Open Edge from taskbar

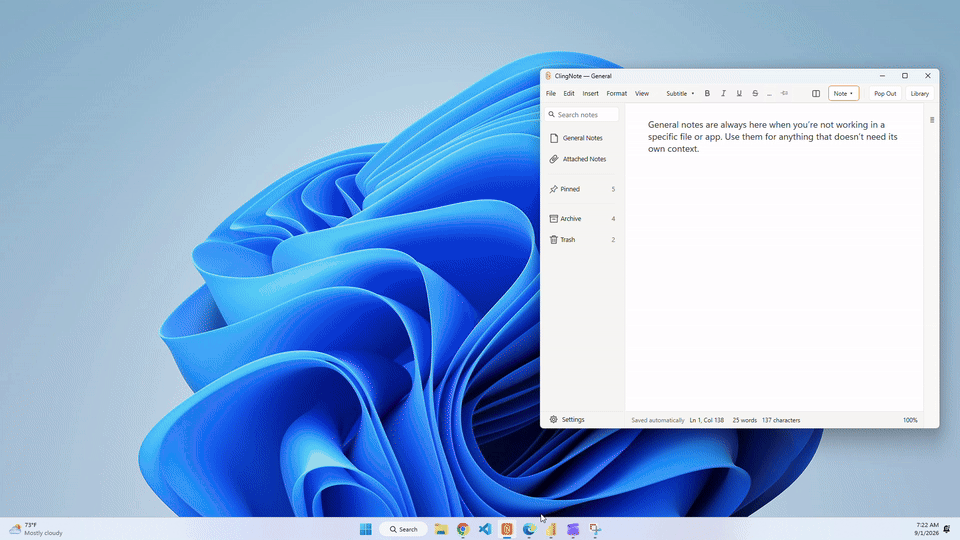529,529
